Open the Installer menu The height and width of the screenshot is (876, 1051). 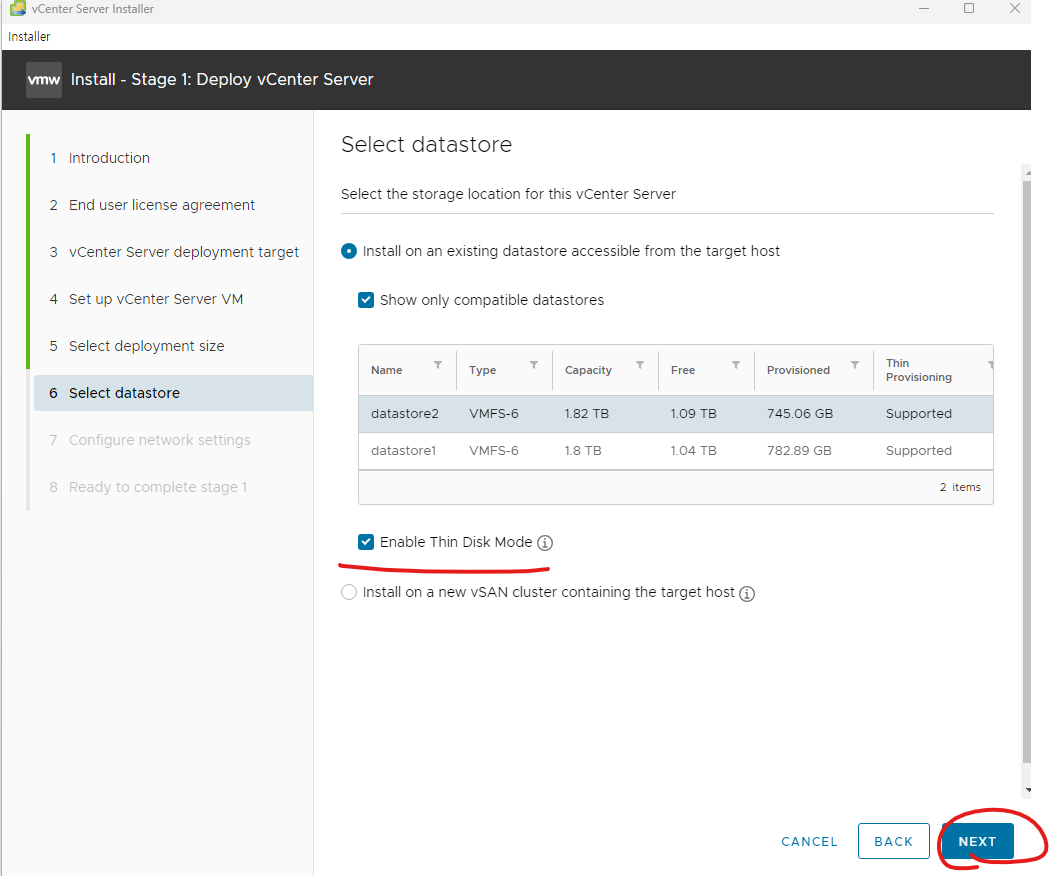(29, 37)
